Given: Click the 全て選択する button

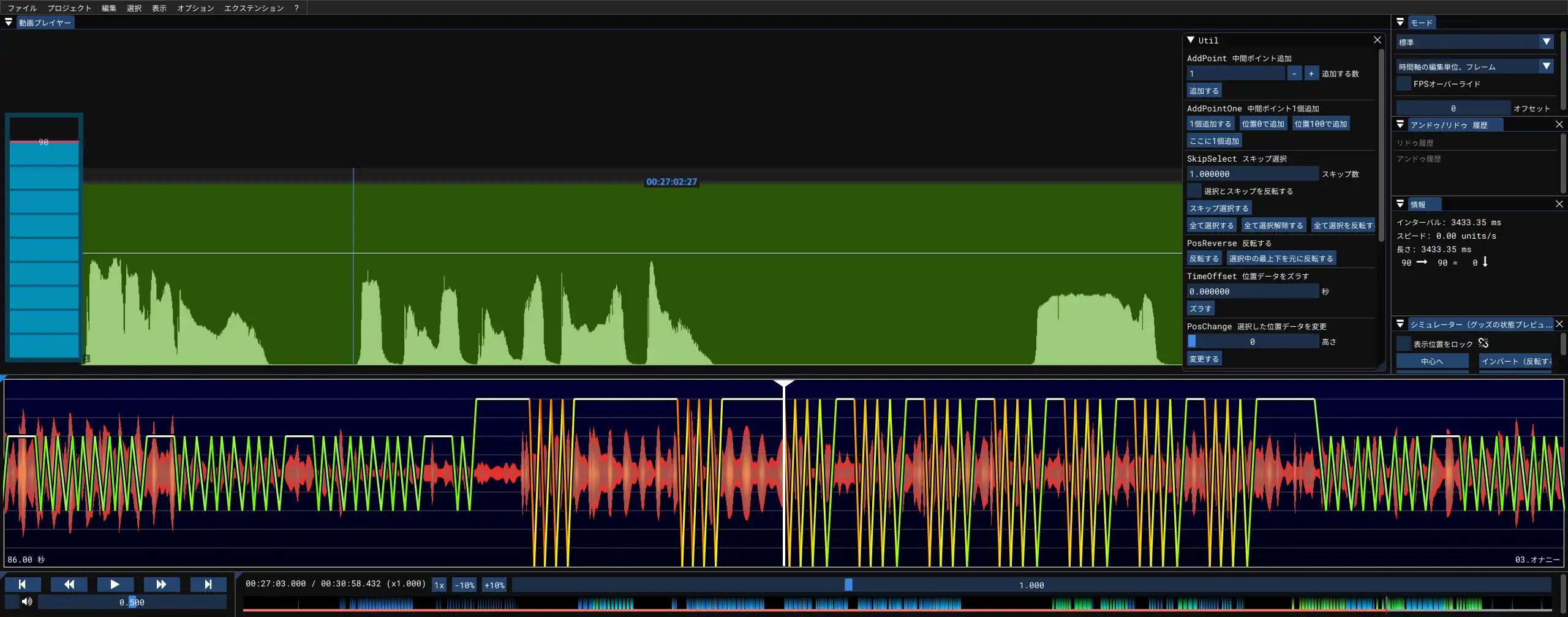Looking at the screenshot, I should coord(1212,225).
